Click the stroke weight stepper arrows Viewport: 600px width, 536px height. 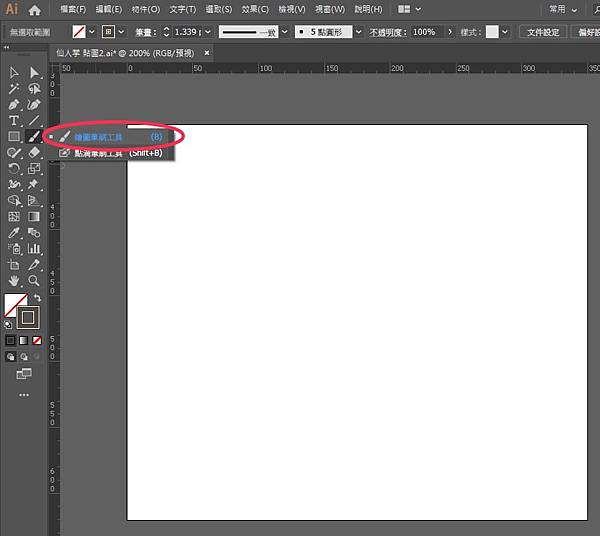point(166,32)
